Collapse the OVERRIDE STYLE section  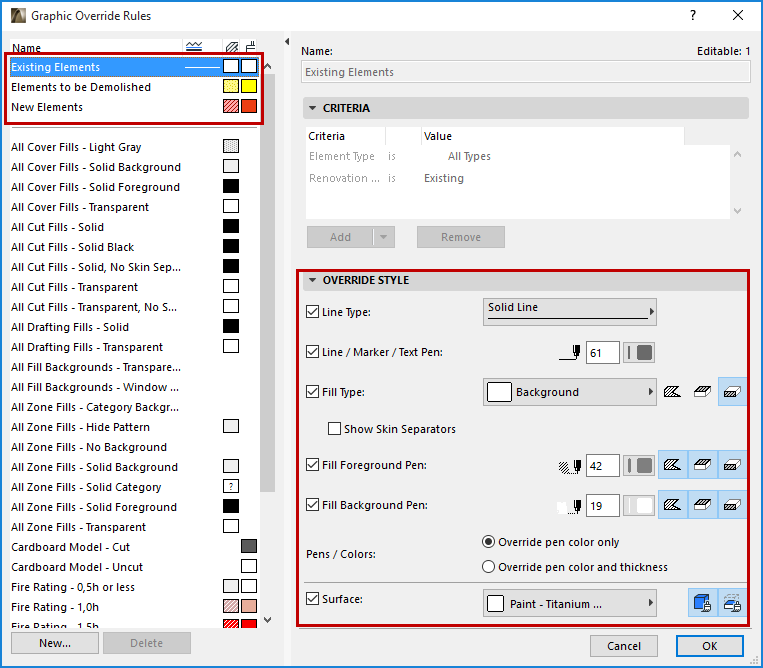(312, 280)
